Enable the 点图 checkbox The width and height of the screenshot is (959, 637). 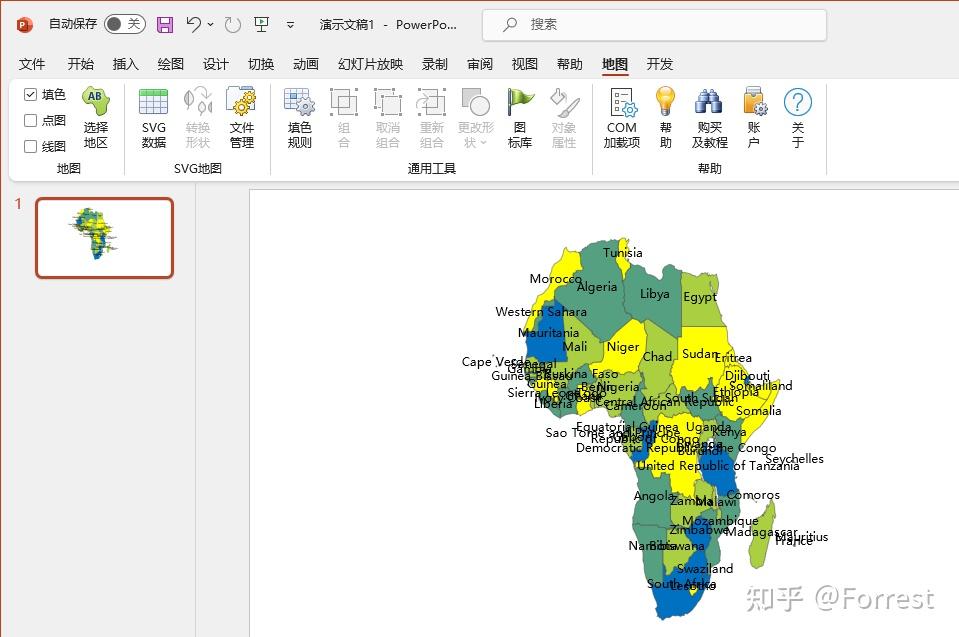tap(32, 122)
